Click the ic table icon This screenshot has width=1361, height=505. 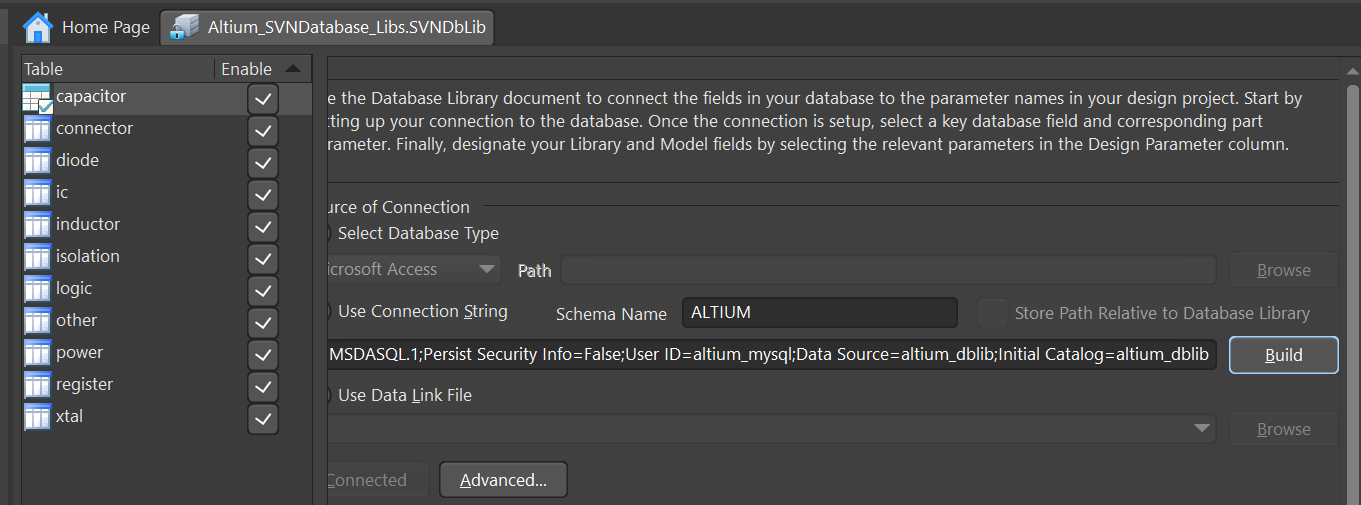37,193
